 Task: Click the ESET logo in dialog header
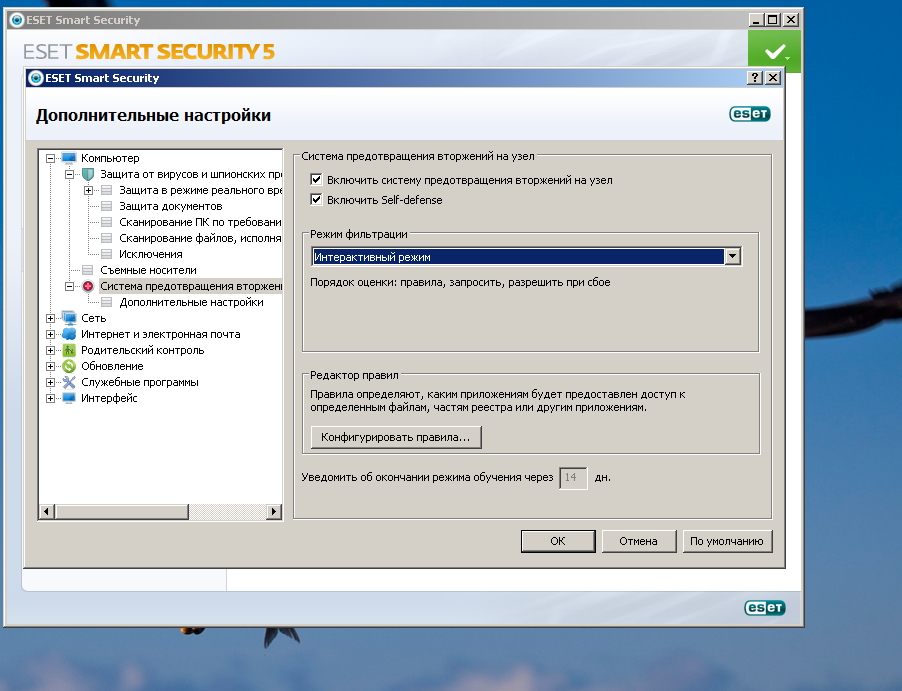coord(750,114)
